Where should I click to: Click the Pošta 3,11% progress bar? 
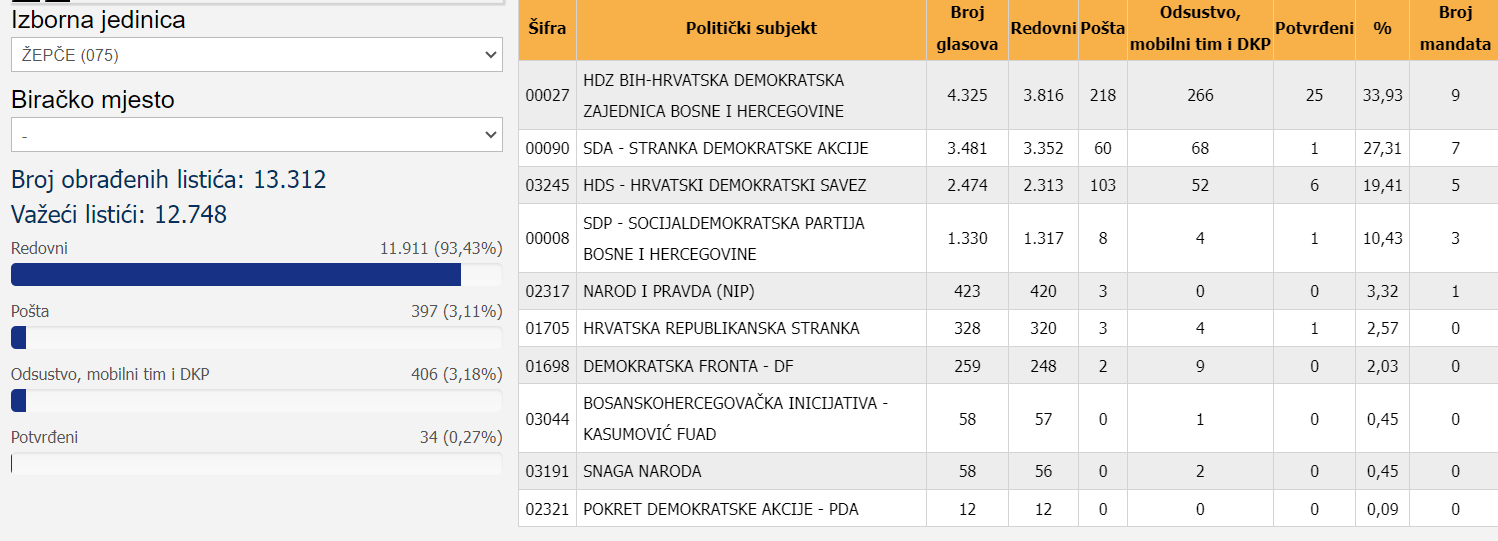tap(256, 338)
